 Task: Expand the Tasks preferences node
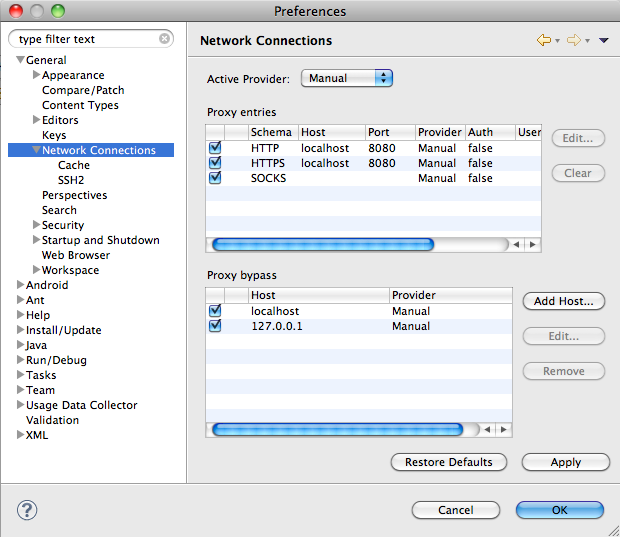pyautogui.click(x=21, y=374)
